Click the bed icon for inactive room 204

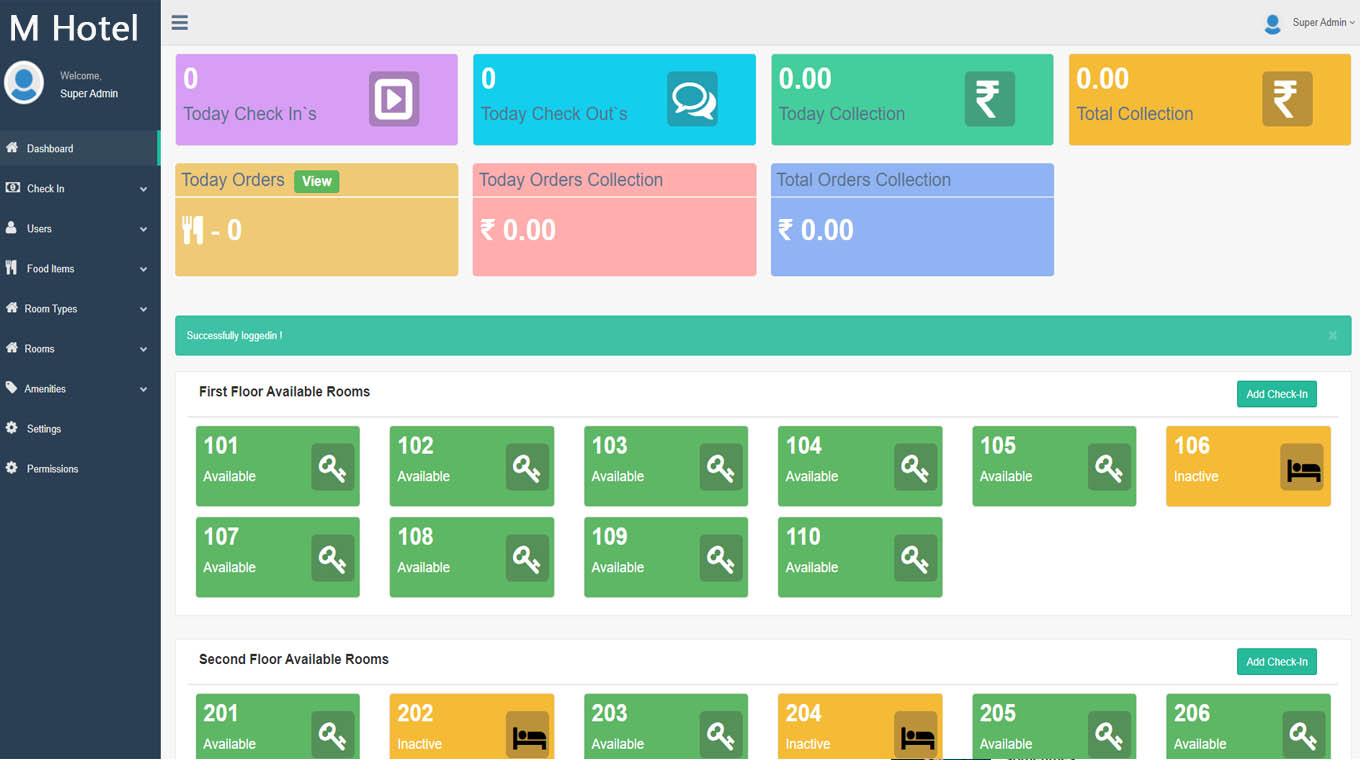click(915, 735)
